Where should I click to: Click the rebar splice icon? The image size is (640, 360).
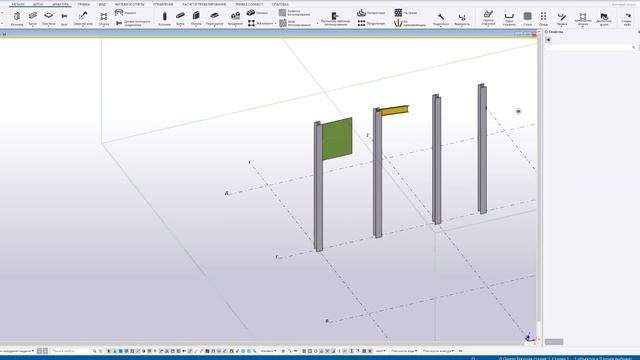coord(562,16)
